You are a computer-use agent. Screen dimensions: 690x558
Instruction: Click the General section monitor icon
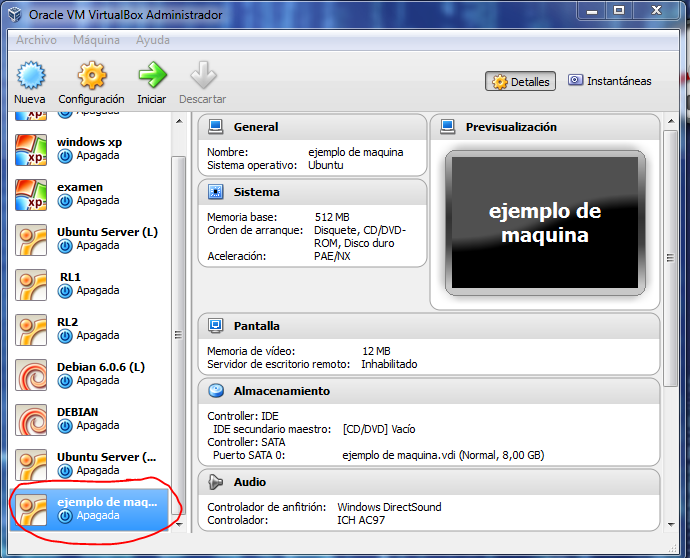[x=216, y=127]
